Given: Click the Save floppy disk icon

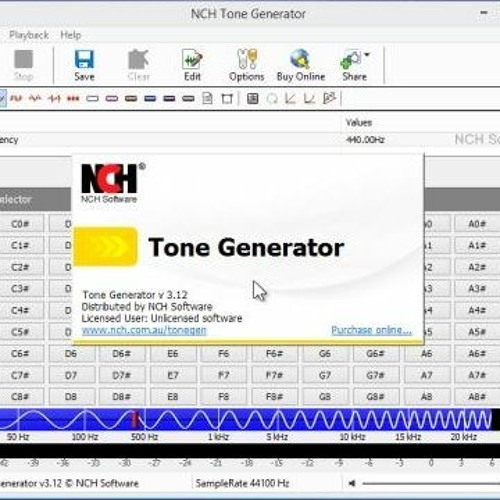Looking at the screenshot, I should [x=84, y=60].
